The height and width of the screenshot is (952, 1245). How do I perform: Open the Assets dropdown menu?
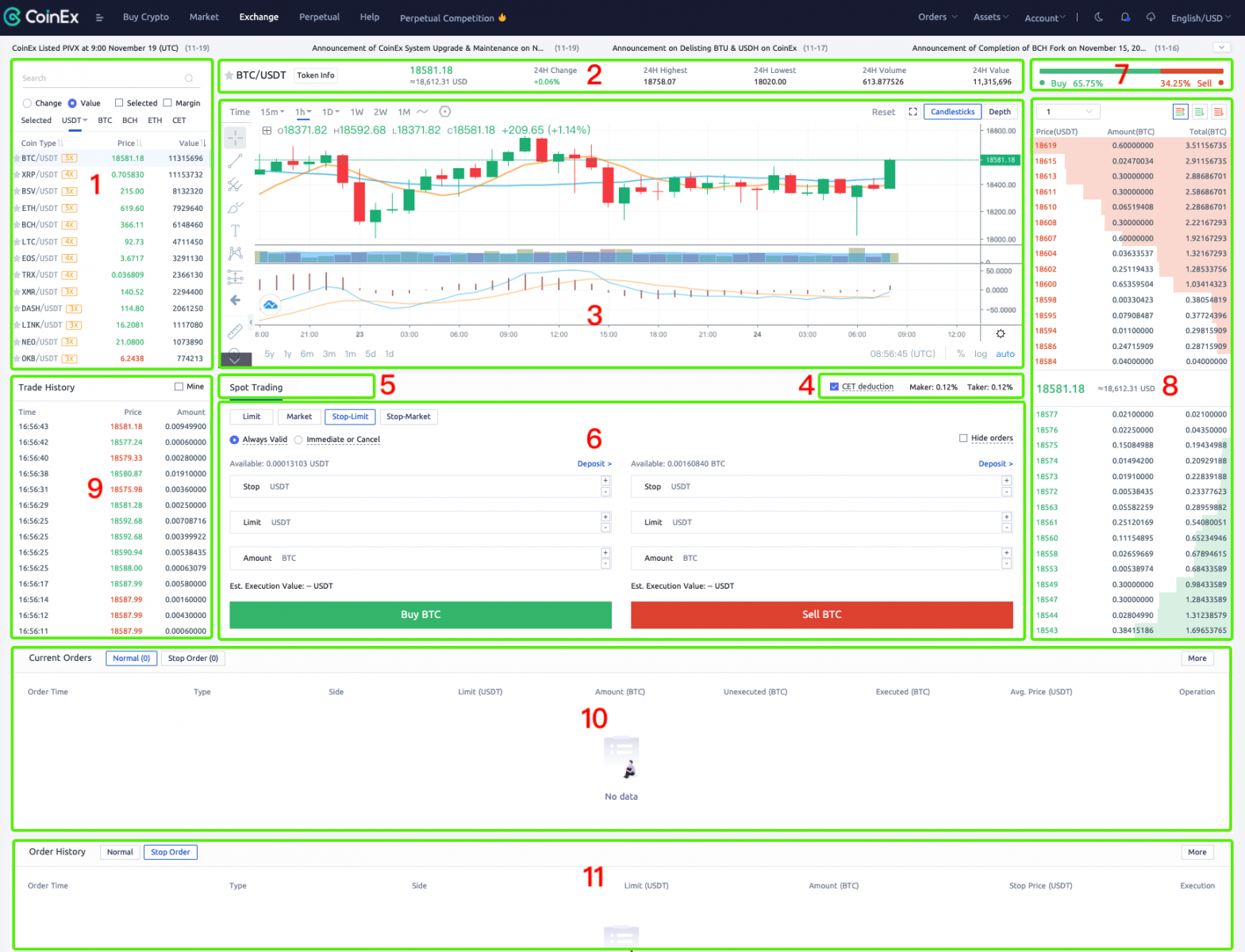coord(990,17)
